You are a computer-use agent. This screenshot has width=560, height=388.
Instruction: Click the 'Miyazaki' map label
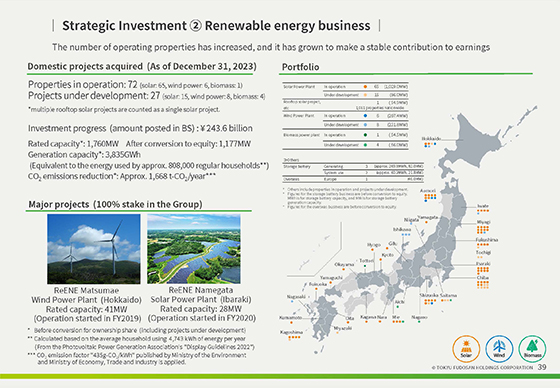[x=343, y=328]
